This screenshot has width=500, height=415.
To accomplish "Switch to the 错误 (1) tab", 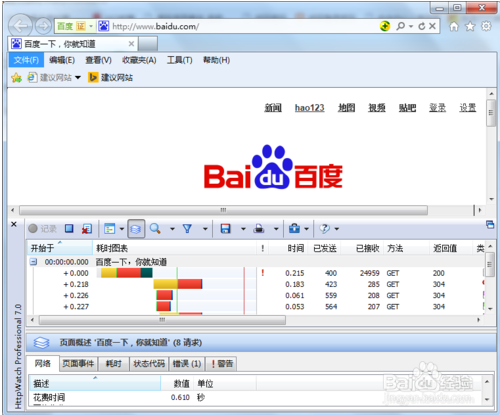I will coord(187,363).
